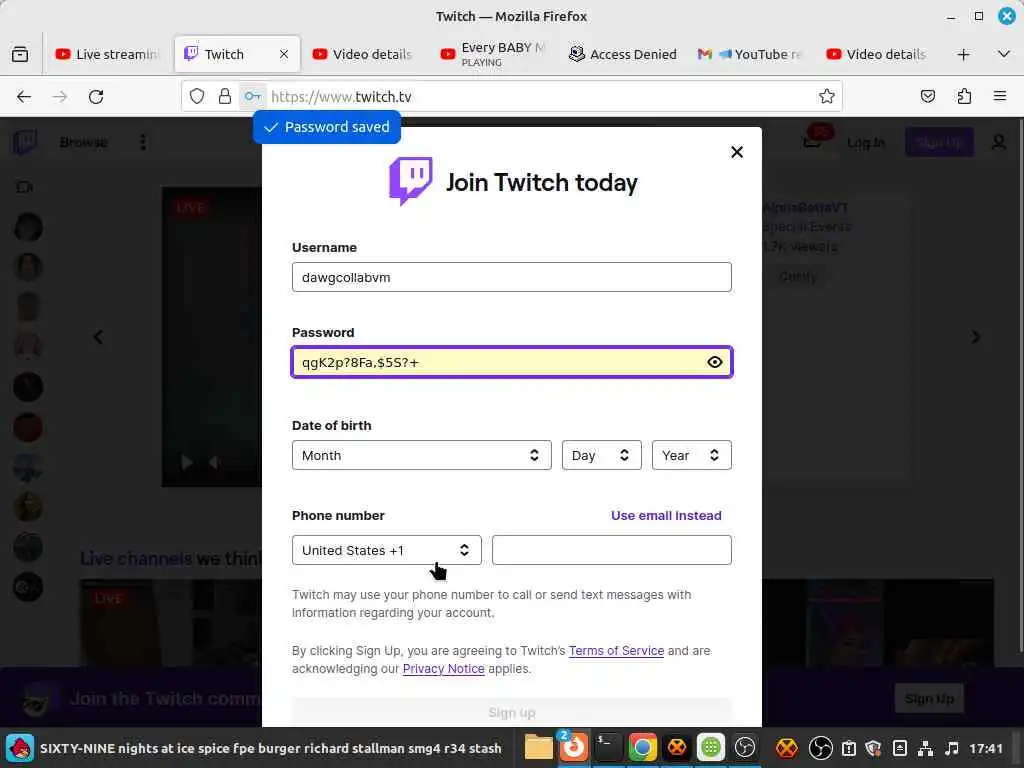Click the music note tray icon
Viewport: 1024px width, 768px height.
tap(952, 748)
